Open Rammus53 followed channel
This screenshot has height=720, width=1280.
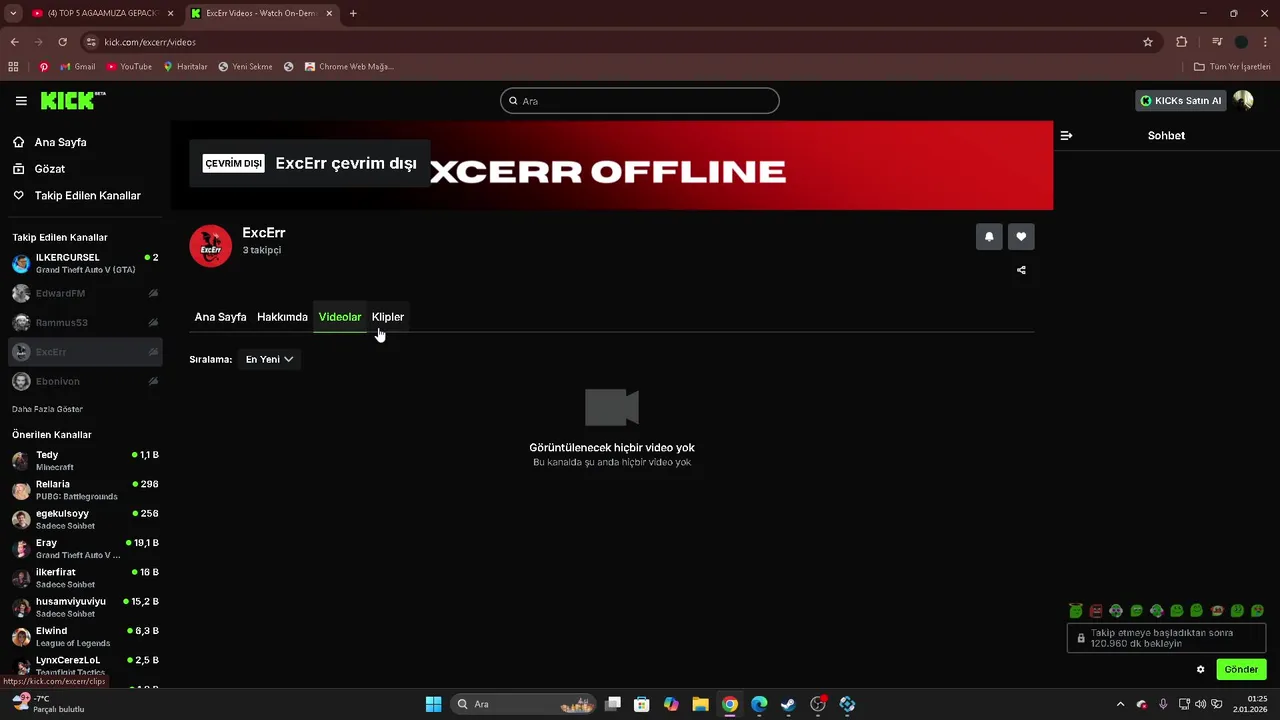(x=85, y=323)
